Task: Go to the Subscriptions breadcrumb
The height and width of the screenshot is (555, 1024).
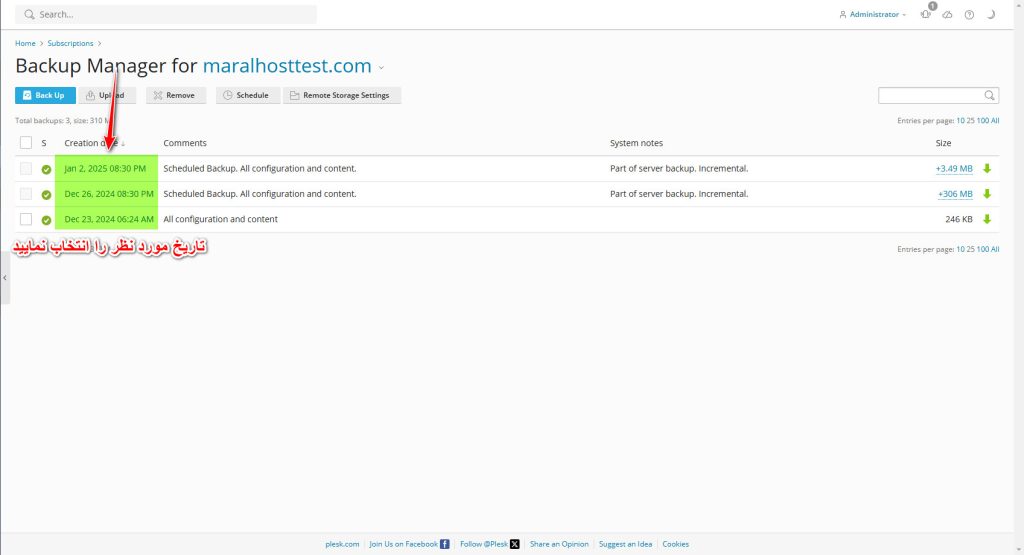Action: point(70,43)
